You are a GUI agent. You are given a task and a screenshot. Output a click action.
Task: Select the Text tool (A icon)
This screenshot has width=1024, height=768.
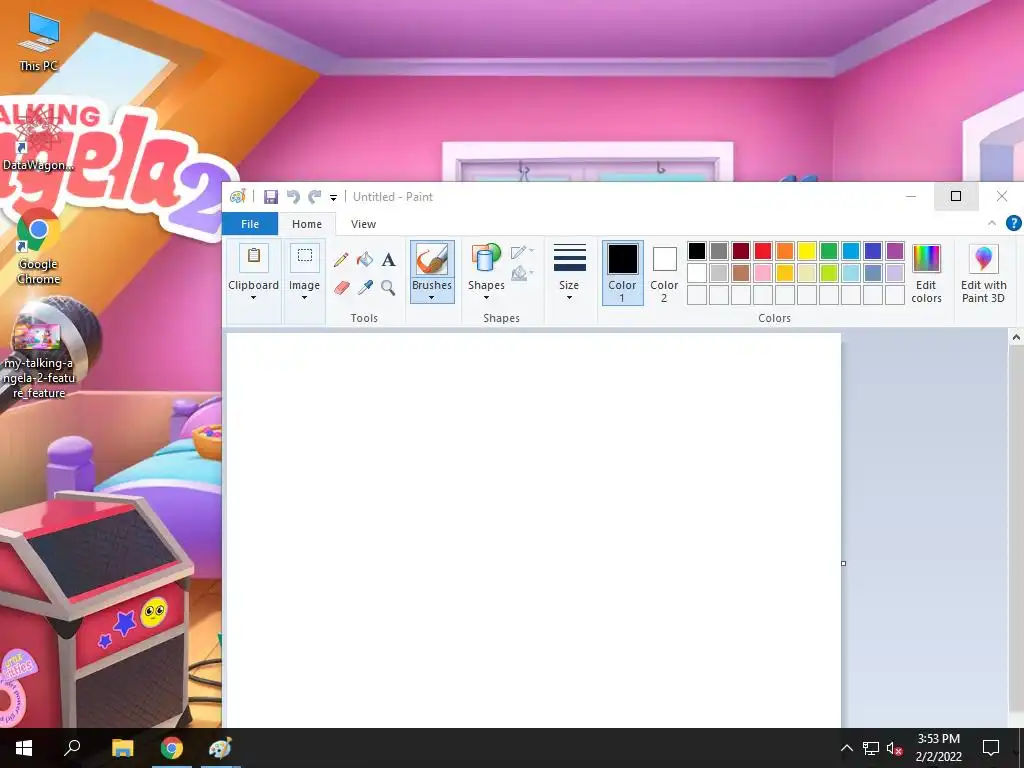click(x=389, y=260)
